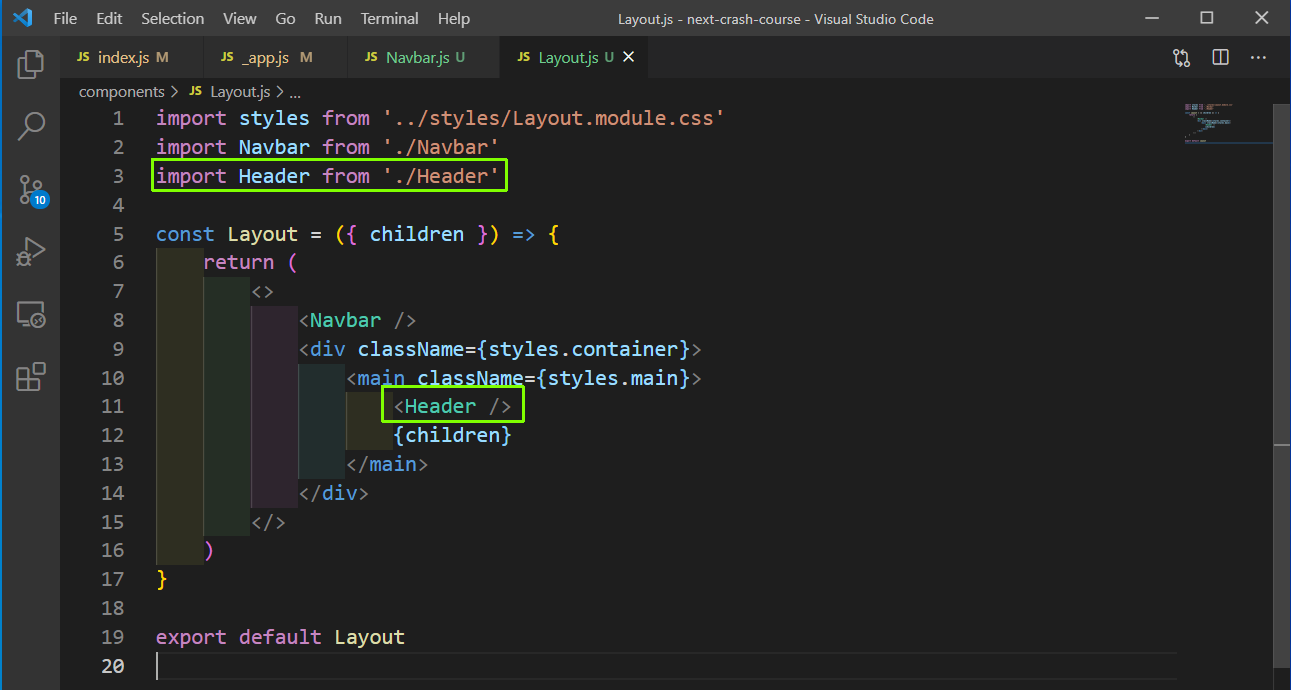Click the components breadcrumb
The height and width of the screenshot is (690, 1291).
[122, 92]
